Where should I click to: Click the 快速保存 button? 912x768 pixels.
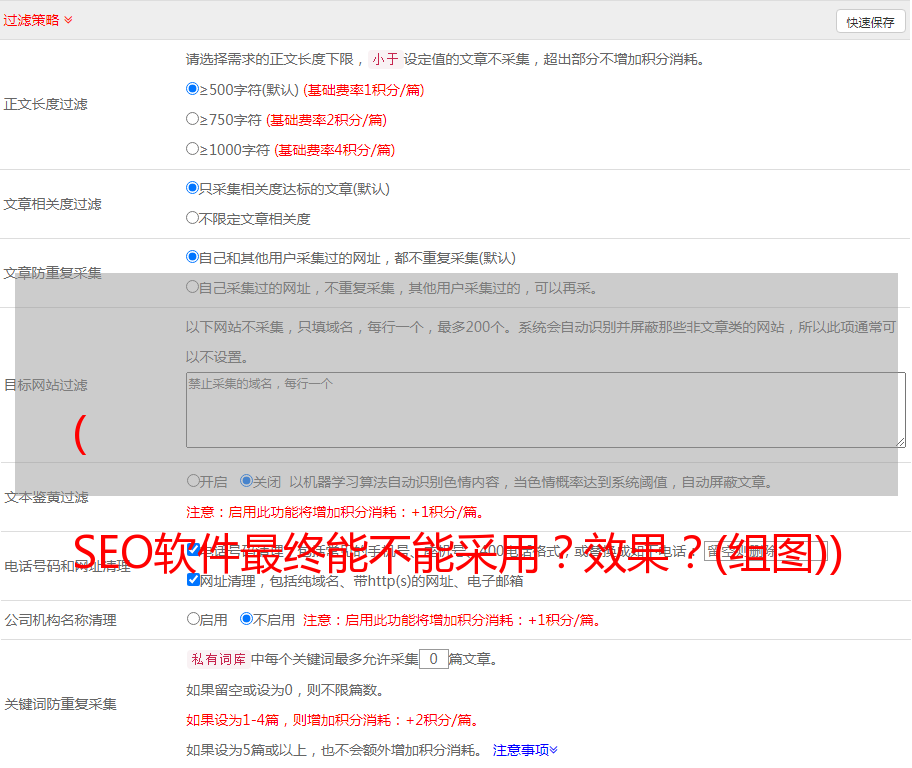coord(870,22)
